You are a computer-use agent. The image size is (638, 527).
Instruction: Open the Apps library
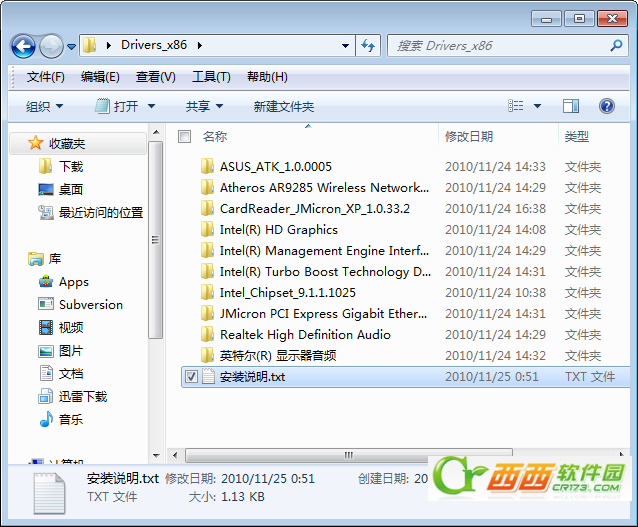click(74, 282)
